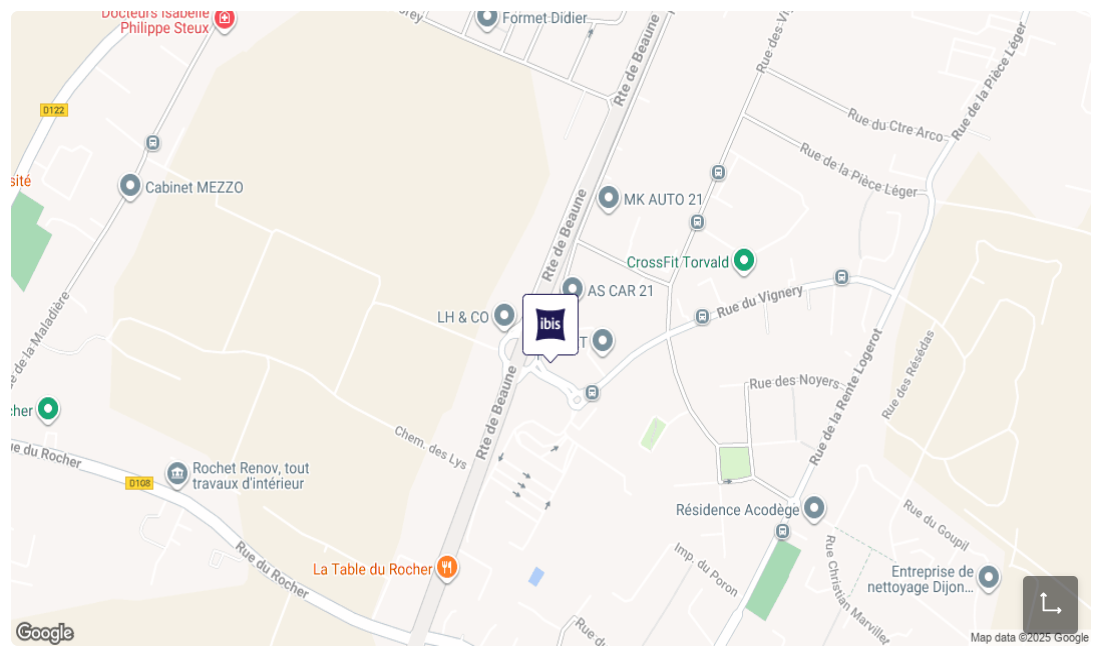This screenshot has width=1102, height=659.
Task: Select the green pin near Rue du Rocher
Action: 48,409
